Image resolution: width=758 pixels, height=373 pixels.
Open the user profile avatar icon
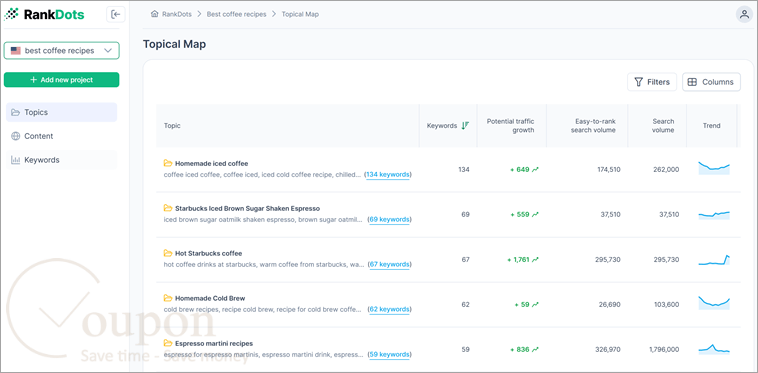point(743,14)
